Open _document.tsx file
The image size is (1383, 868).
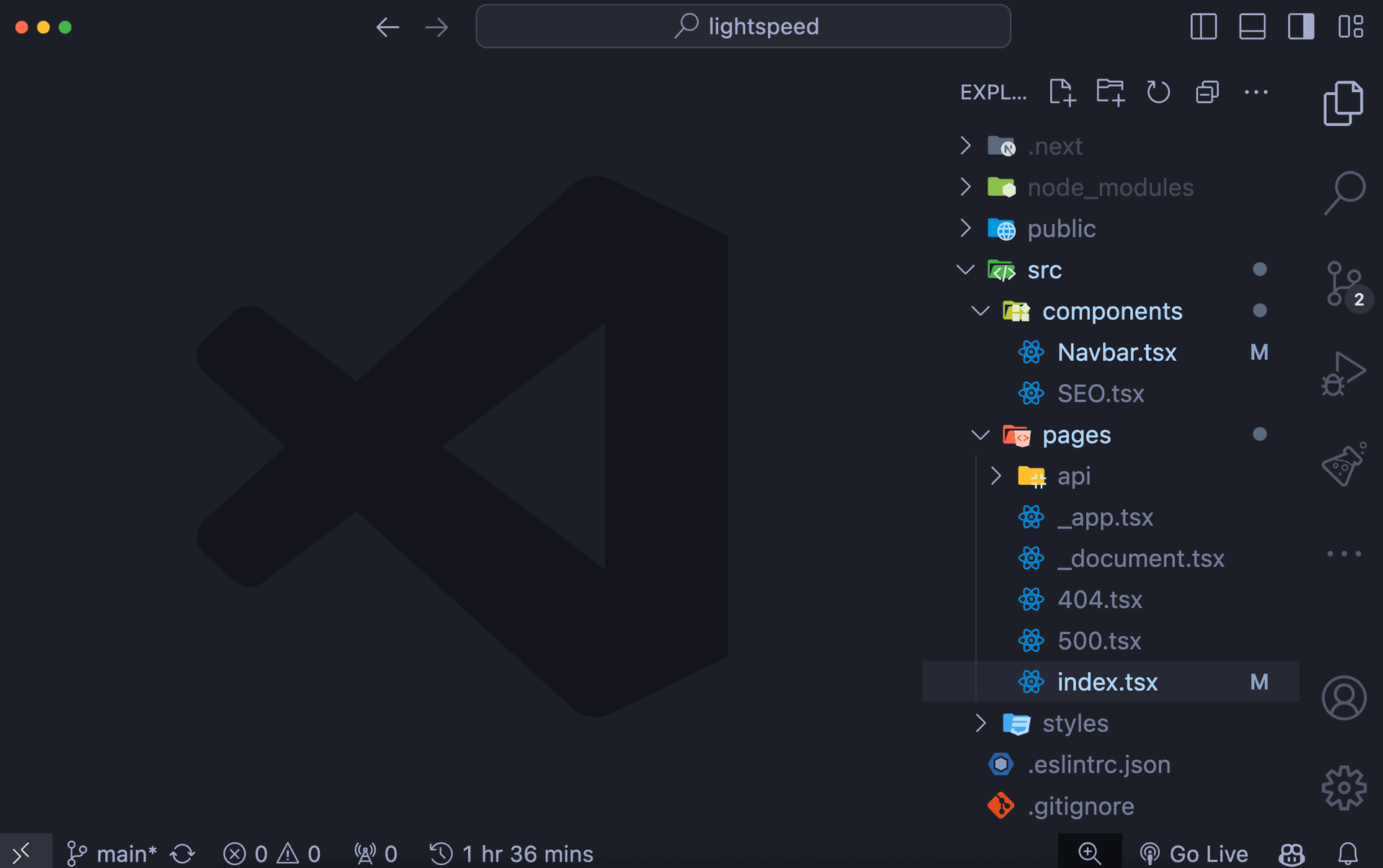coord(1111,558)
